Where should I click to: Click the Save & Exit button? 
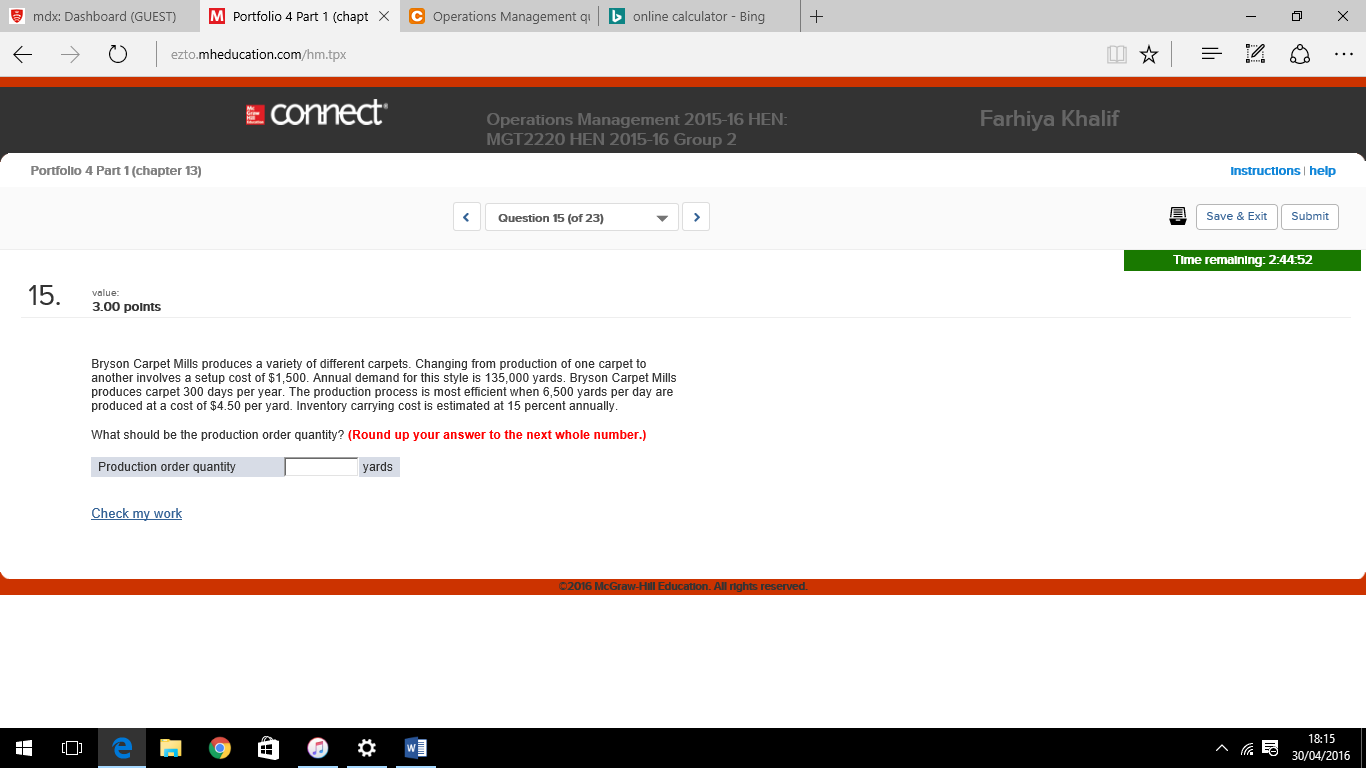[x=1236, y=216]
